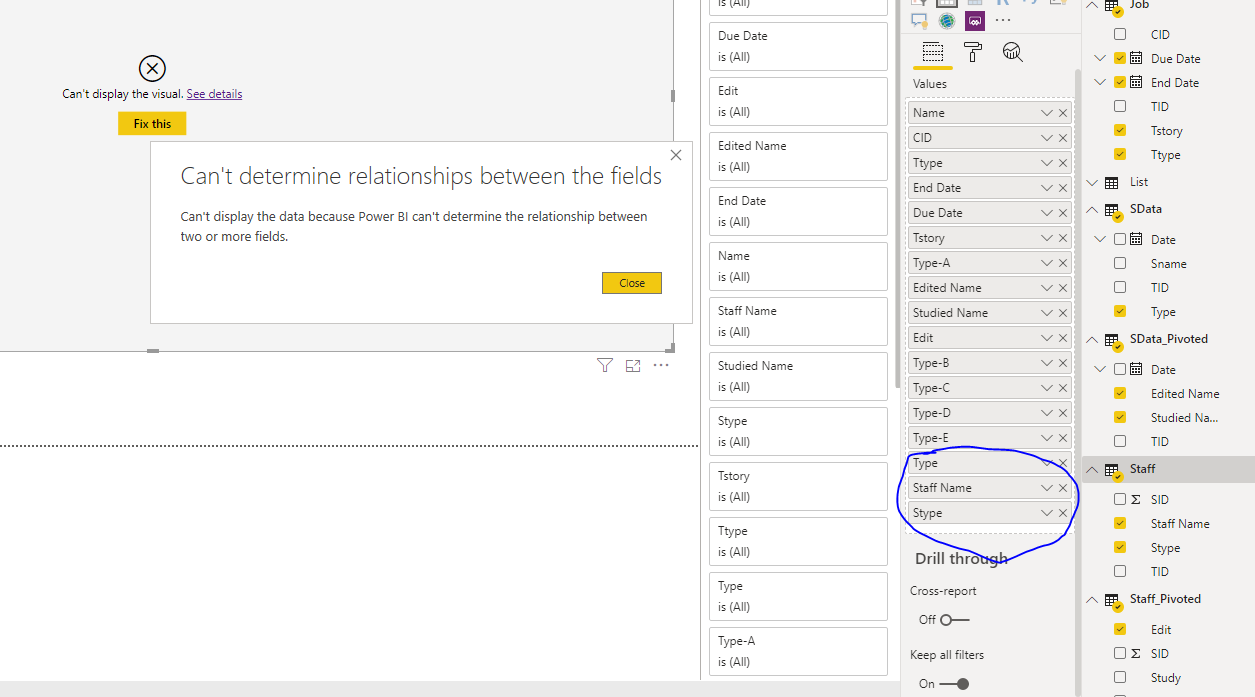Remove Studied Name from Values

(x=1063, y=313)
